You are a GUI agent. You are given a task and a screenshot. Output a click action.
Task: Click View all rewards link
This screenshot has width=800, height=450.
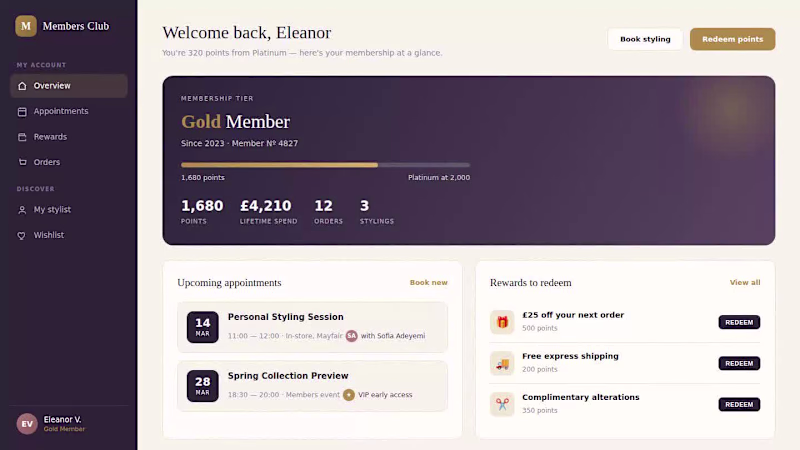pos(745,283)
